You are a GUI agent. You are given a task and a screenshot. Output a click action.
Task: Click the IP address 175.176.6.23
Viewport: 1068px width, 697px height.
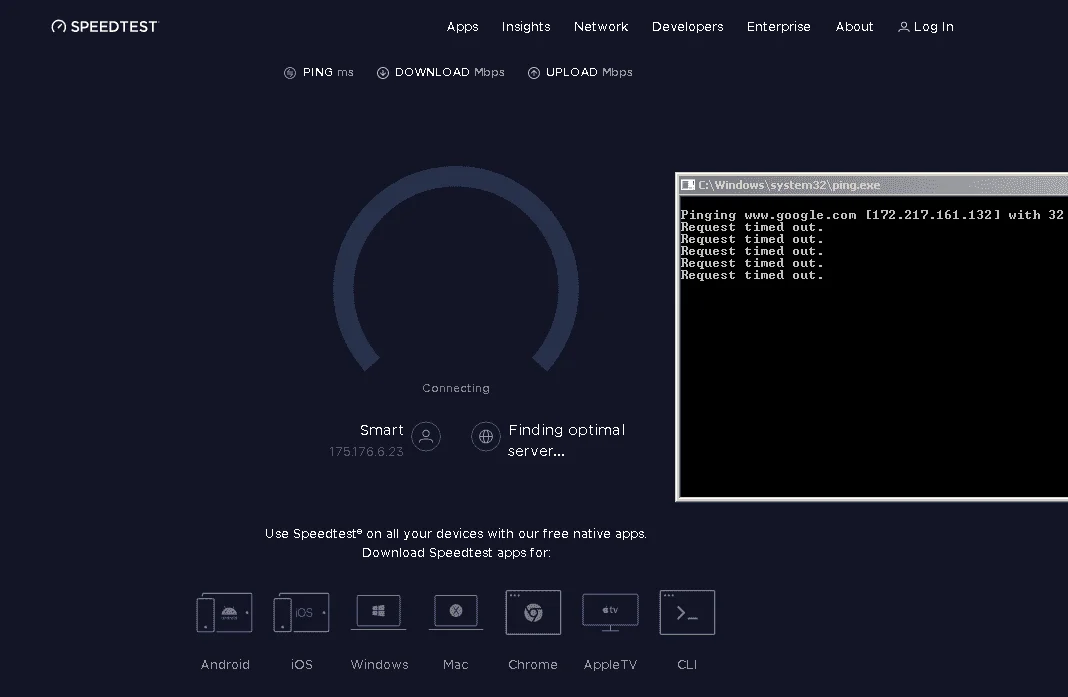(366, 452)
